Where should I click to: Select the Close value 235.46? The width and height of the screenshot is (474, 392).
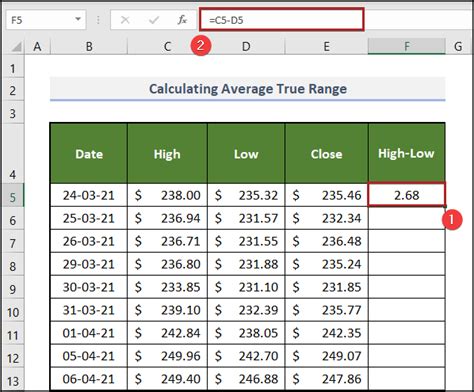327,195
